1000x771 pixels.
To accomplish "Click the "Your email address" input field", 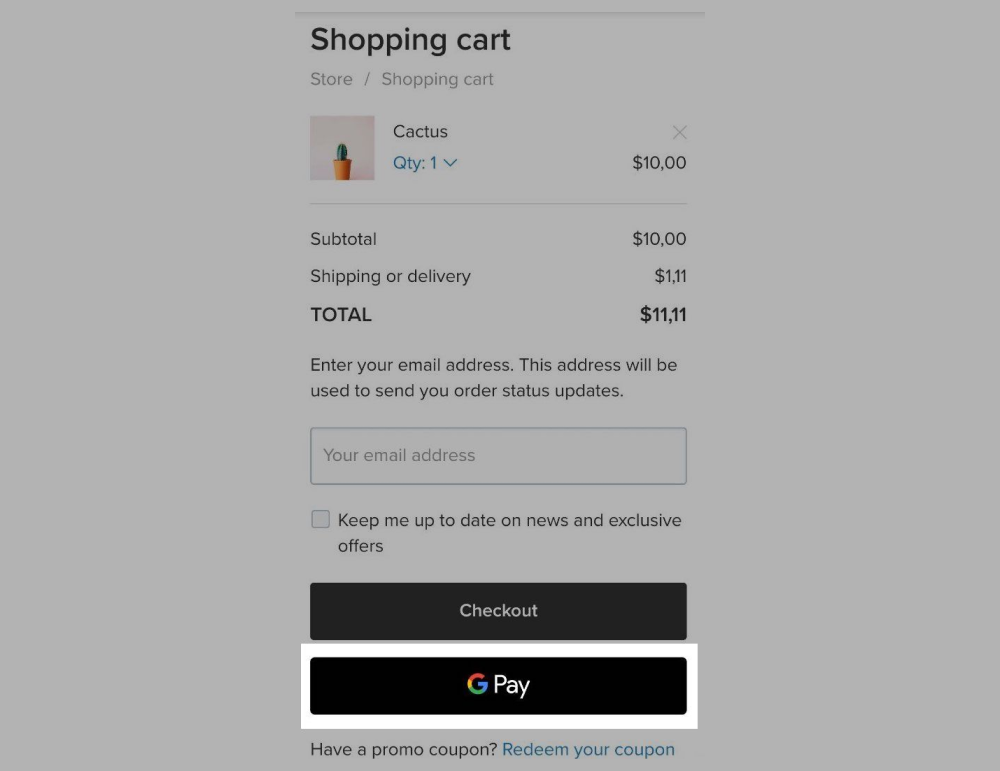I will tap(498, 455).
